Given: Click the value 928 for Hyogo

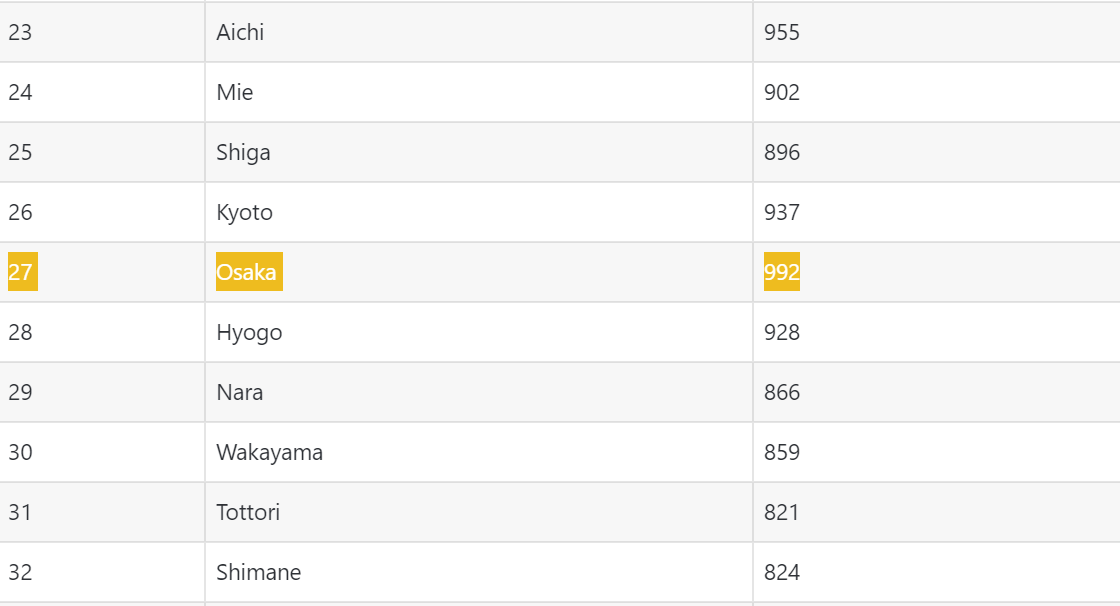Looking at the screenshot, I should [x=936, y=332].
